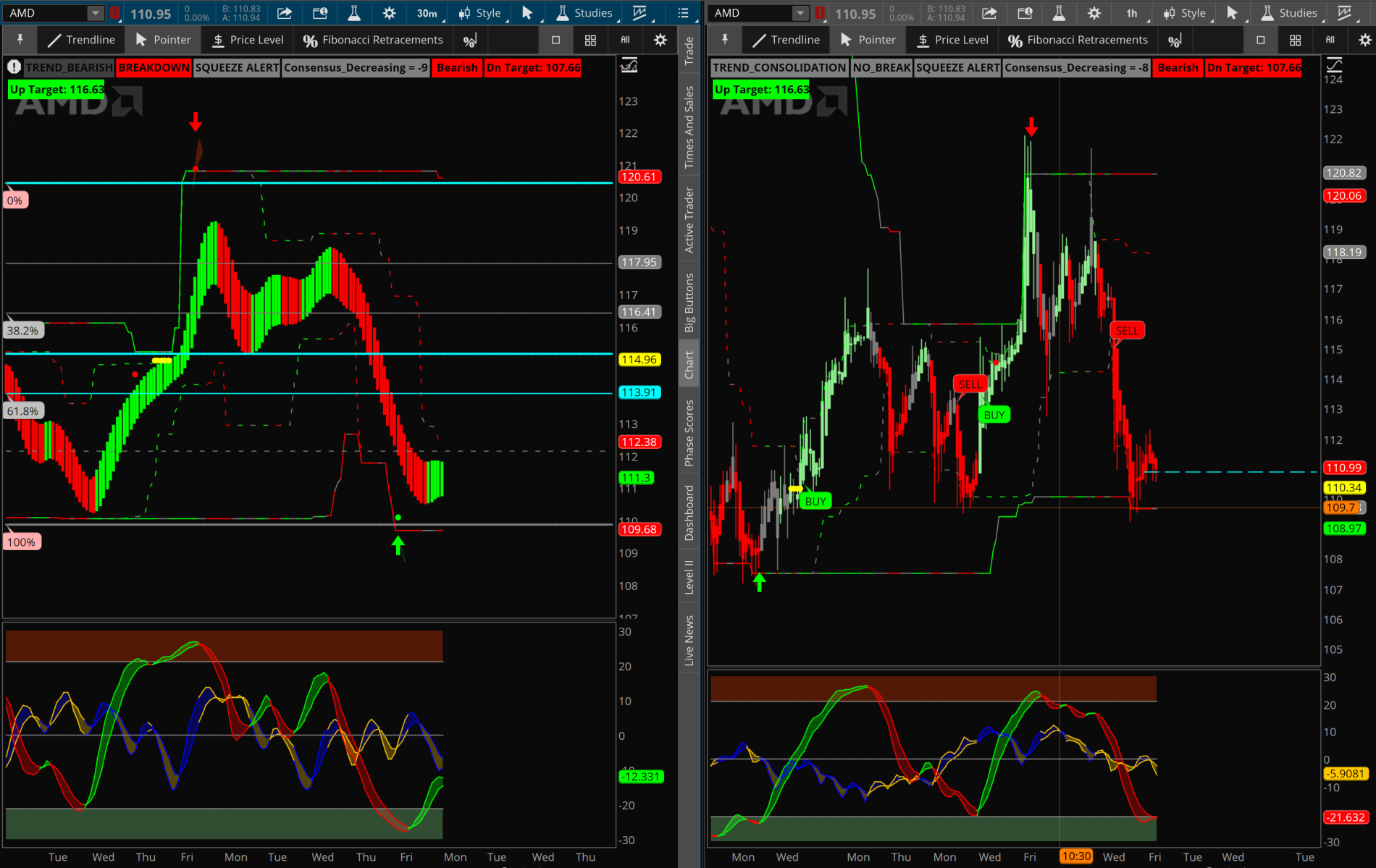Click the 10:30 time marker on right chart axis
The width and height of the screenshot is (1376, 868).
pos(1076,856)
